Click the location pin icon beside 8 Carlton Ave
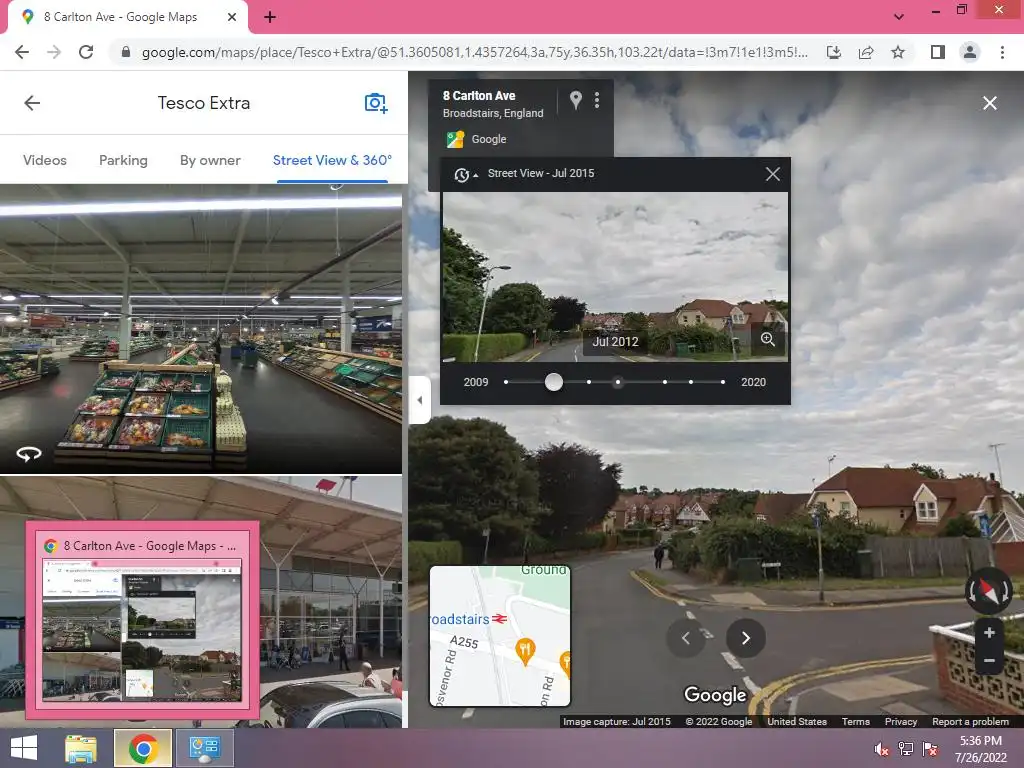The width and height of the screenshot is (1024, 768). click(575, 99)
